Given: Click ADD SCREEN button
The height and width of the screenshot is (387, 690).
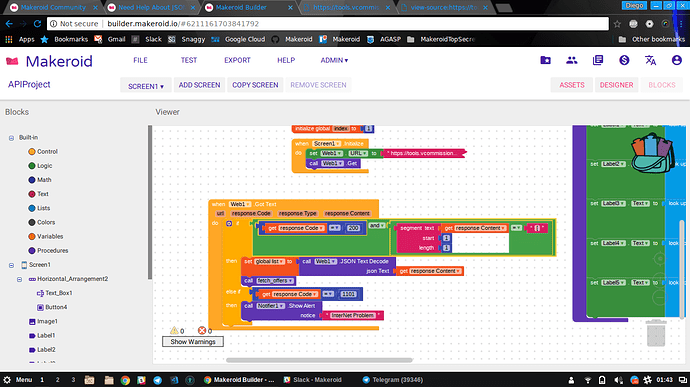Looking at the screenshot, I should point(199,85).
